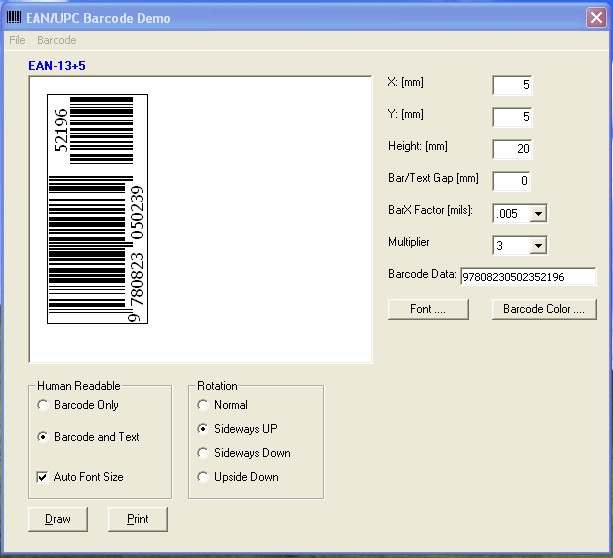Choose Sideways UP rotation
Viewport: 613px width, 558px height.
(x=203, y=429)
